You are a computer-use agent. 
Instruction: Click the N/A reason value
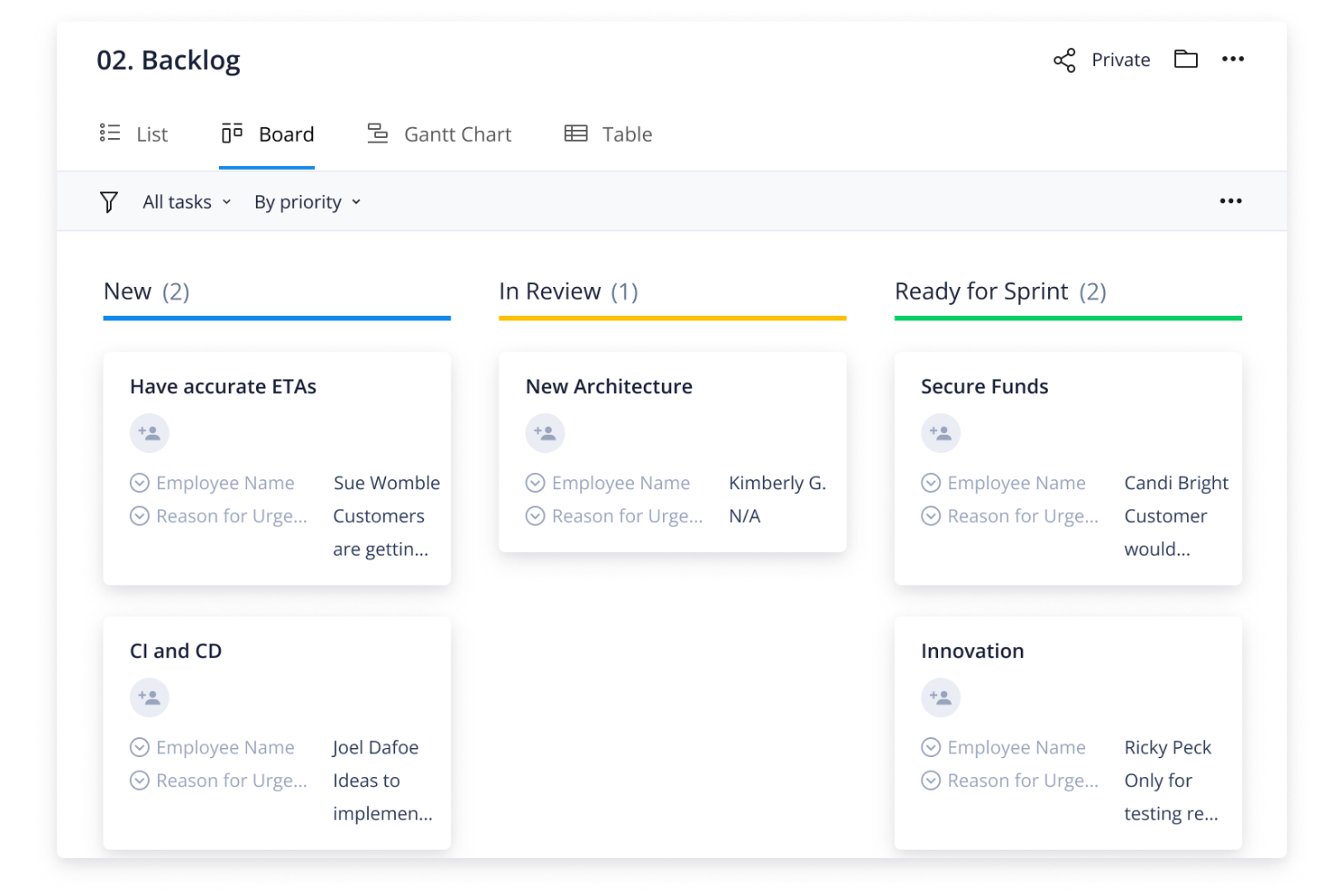click(745, 516)
